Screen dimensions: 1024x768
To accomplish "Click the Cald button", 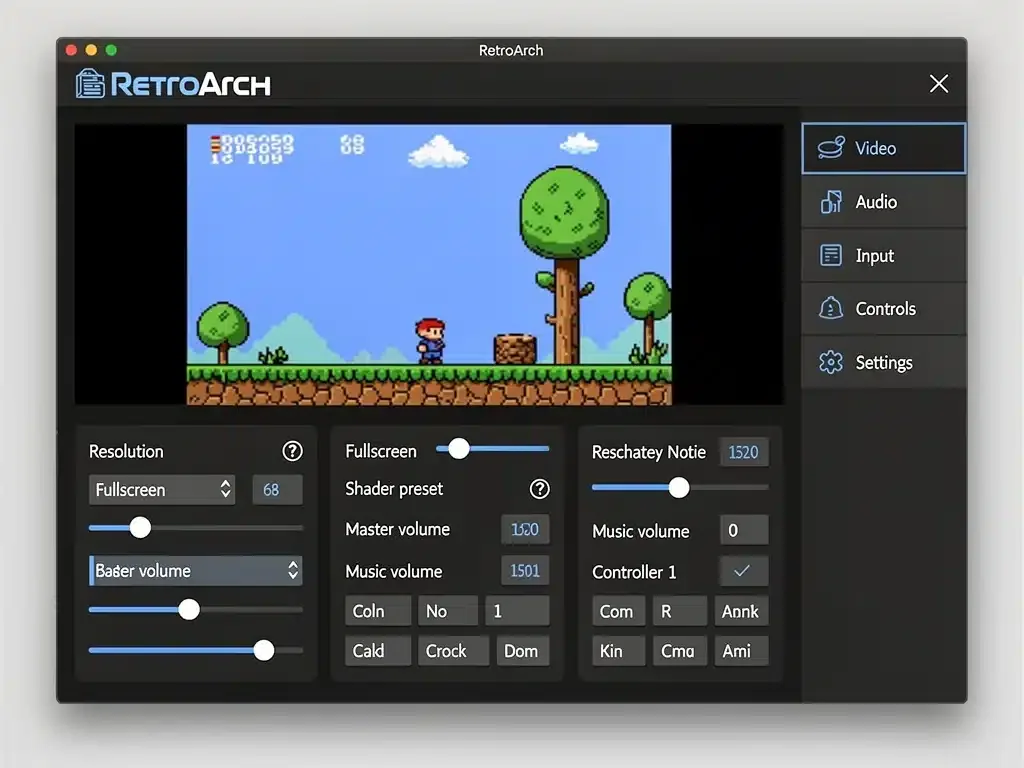I will tap(378, 650).
